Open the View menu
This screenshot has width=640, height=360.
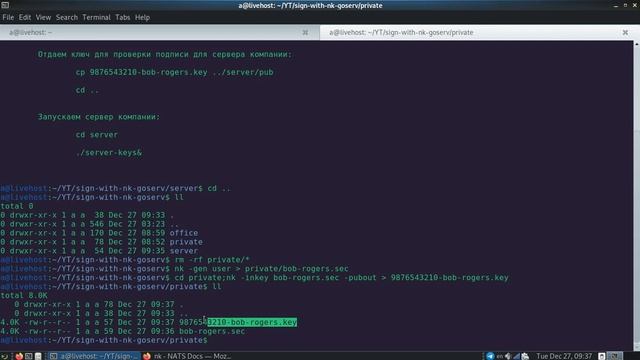pos(43,18)
